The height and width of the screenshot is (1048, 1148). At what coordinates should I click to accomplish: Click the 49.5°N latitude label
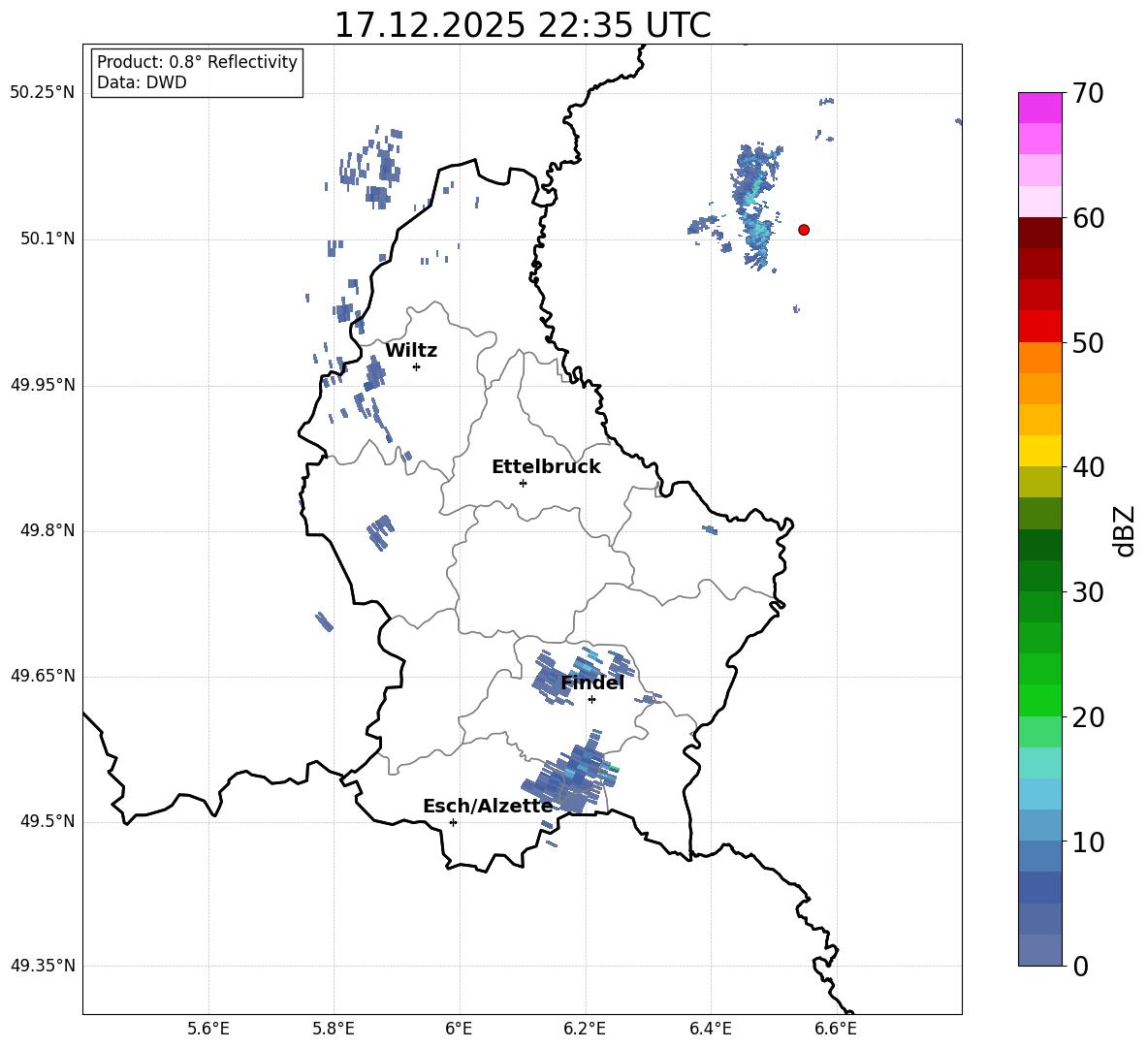(x=48, y=821)
